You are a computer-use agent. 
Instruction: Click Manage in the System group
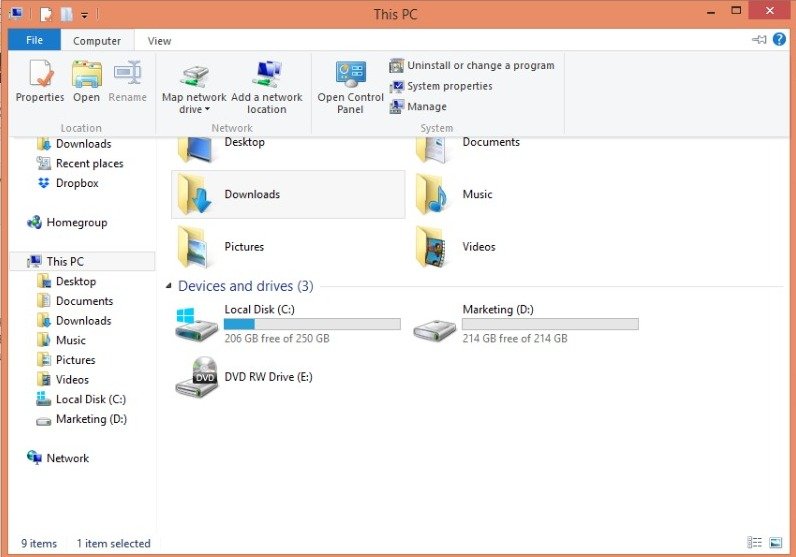tap(418, 107)
